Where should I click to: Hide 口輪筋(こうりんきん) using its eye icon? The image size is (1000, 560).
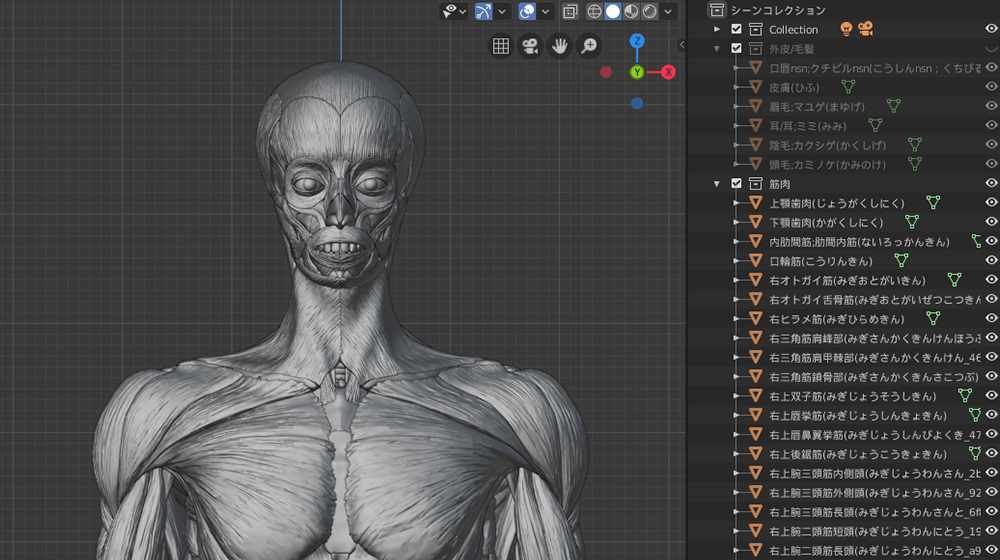tap(991, 260)
